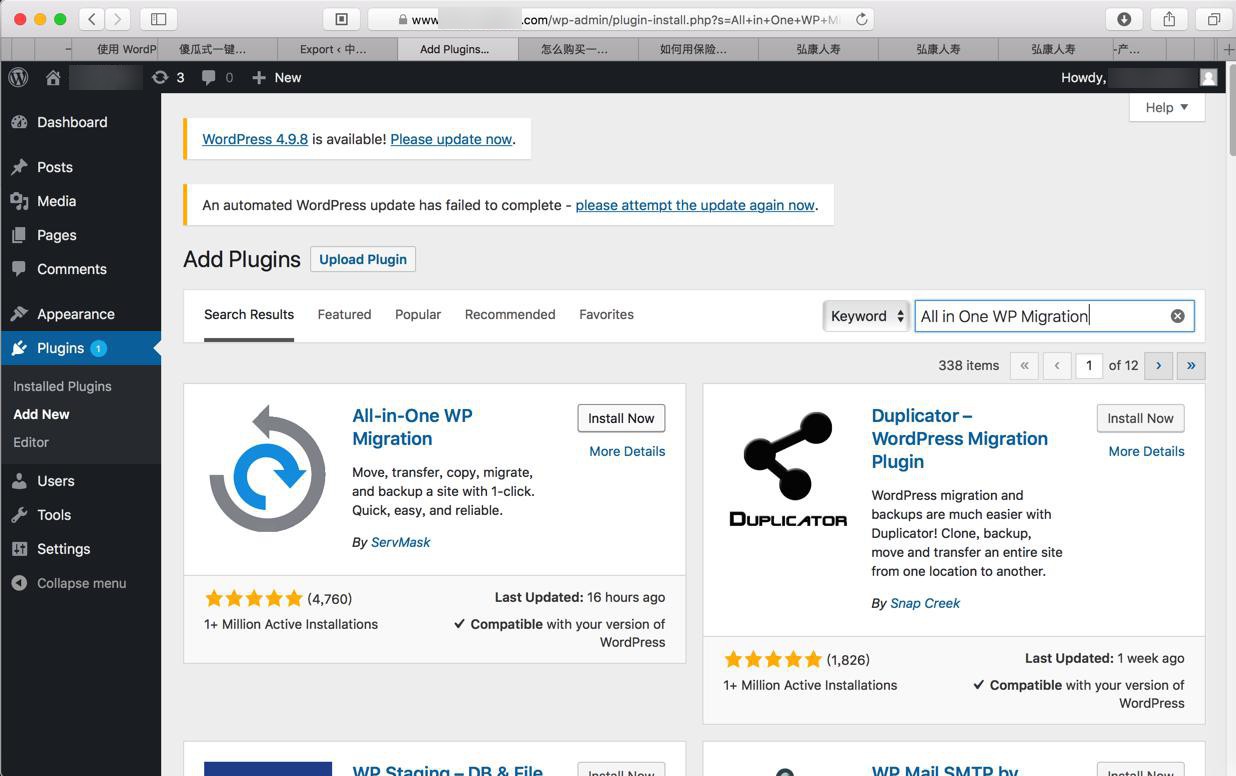
Task: Switch to the Add Plugins browser tab
Action: coord(457,49)
